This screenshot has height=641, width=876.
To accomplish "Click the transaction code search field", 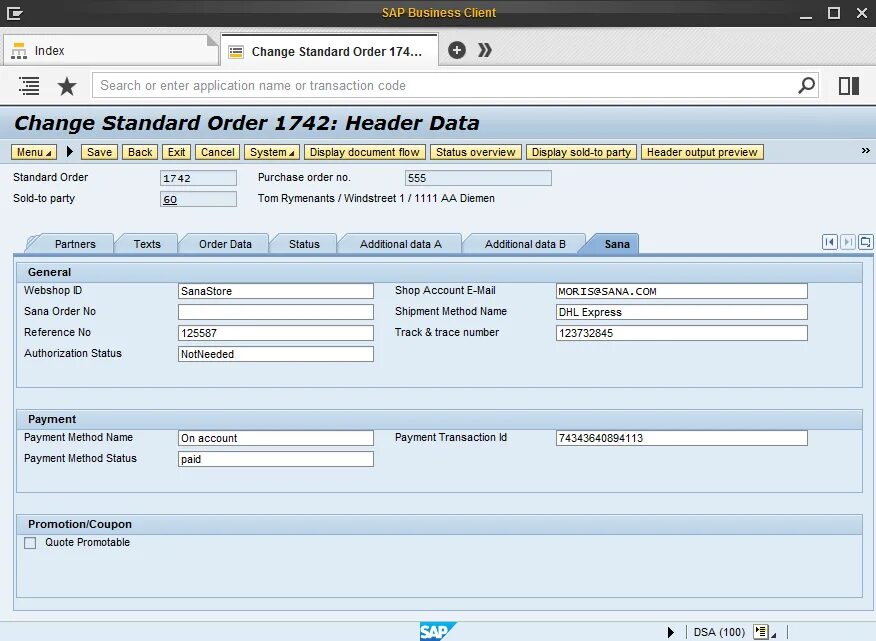I will click(447, 86).
